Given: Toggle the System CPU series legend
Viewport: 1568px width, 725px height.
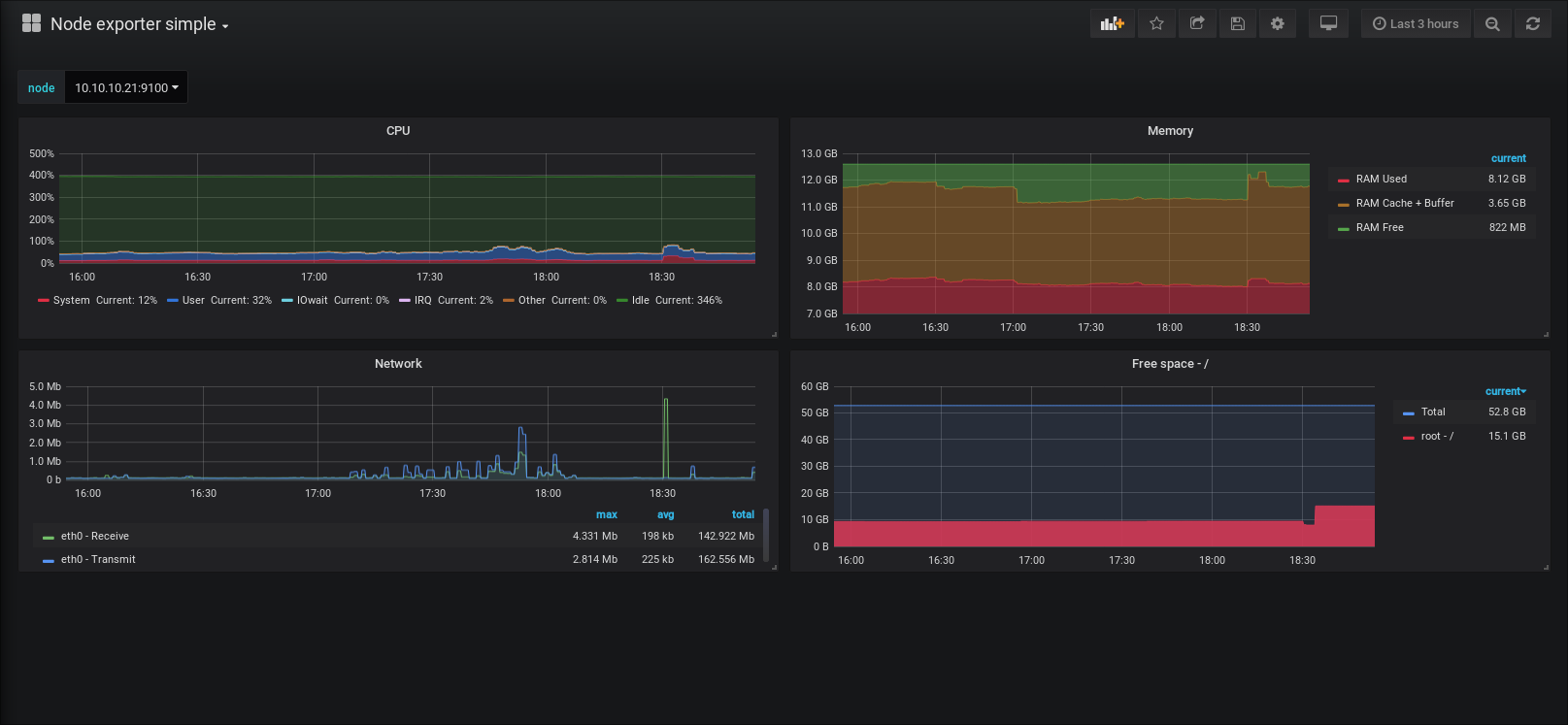Looking at the screenshot, I should [97, 301].
